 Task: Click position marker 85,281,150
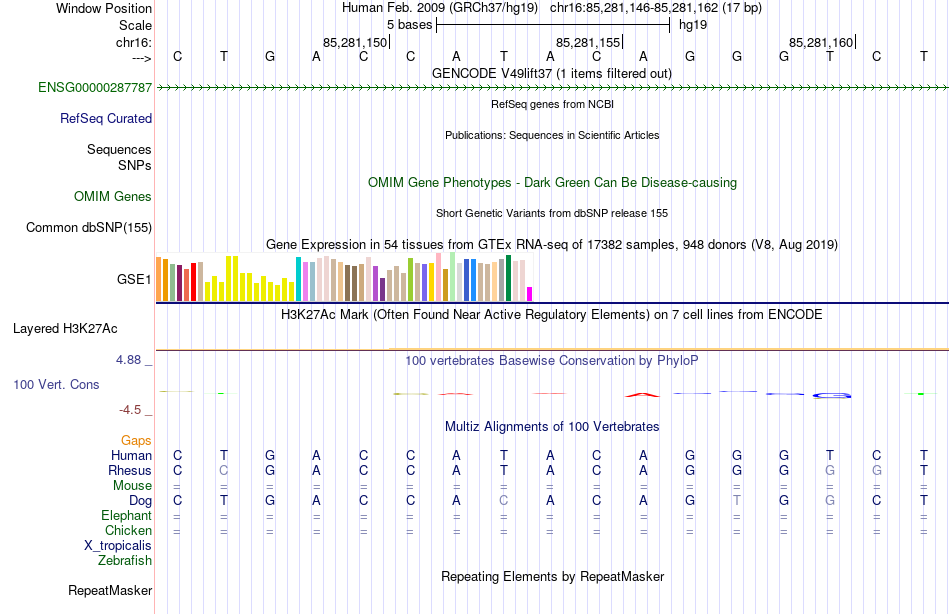[x=356, y=42]
